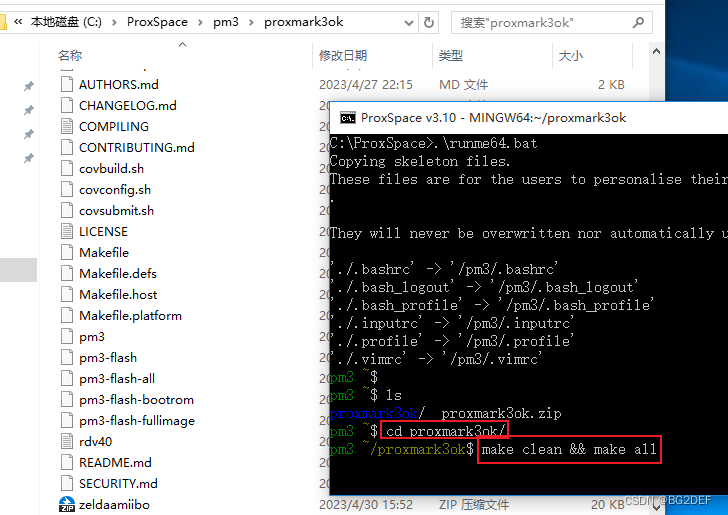This screenshot has width=728, height=515.
Task: Click the first pinned quick access pin
Action: click(29, 86)
